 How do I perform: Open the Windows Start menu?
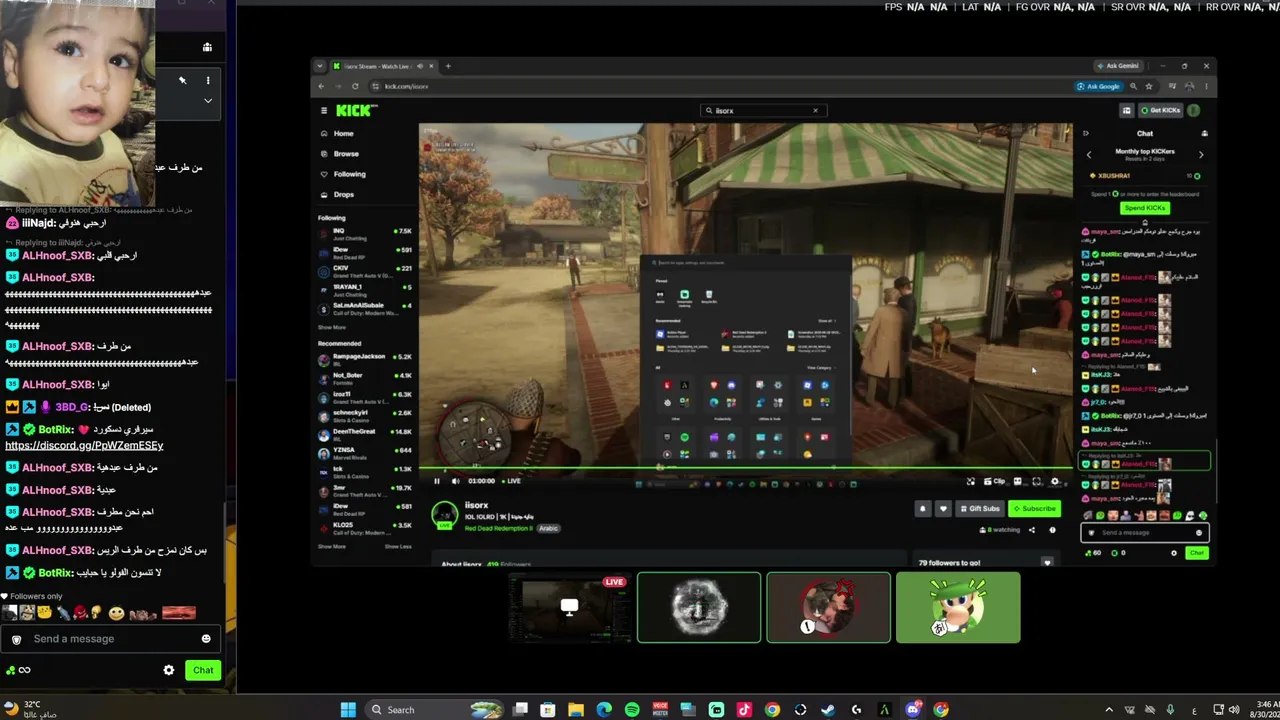point(348,710)
